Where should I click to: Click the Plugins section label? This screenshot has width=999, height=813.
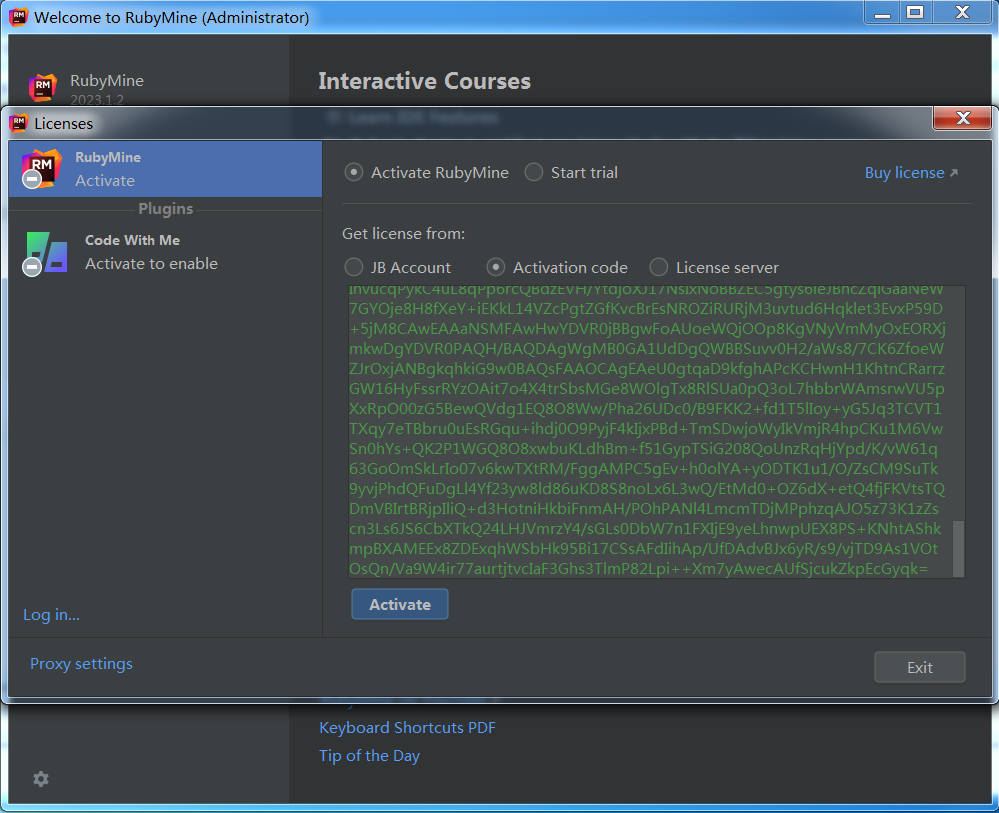166,209
